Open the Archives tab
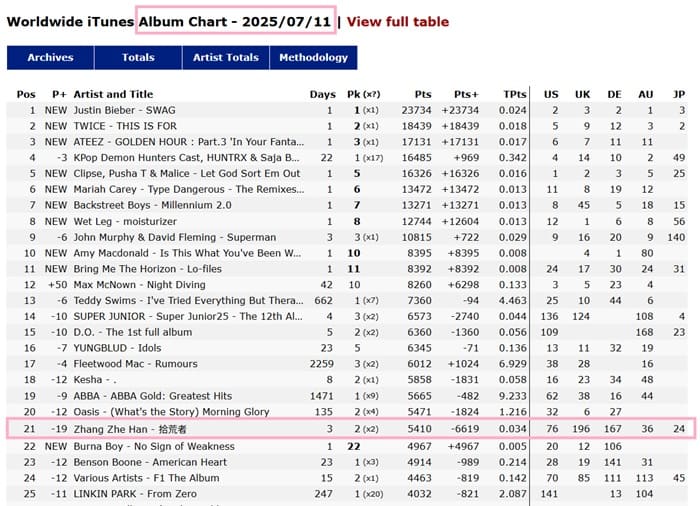 (x=50, y=58)
